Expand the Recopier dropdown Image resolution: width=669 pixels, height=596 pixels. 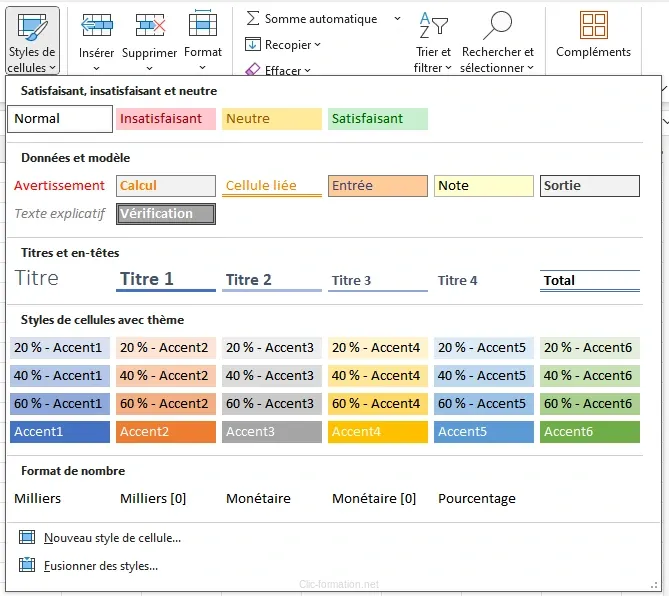click(x=318, y=45)
